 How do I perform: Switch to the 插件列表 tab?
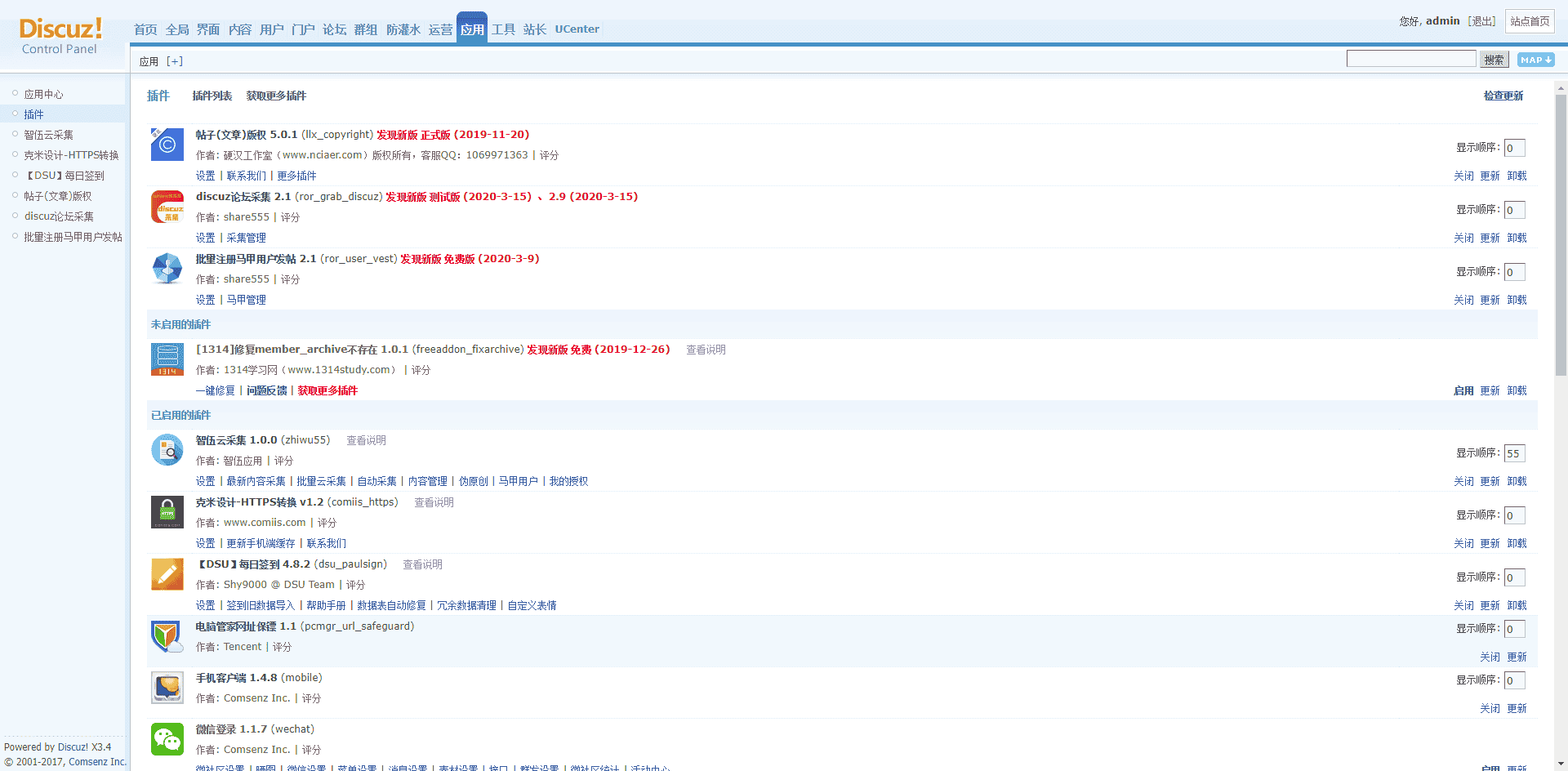[212, 96]
